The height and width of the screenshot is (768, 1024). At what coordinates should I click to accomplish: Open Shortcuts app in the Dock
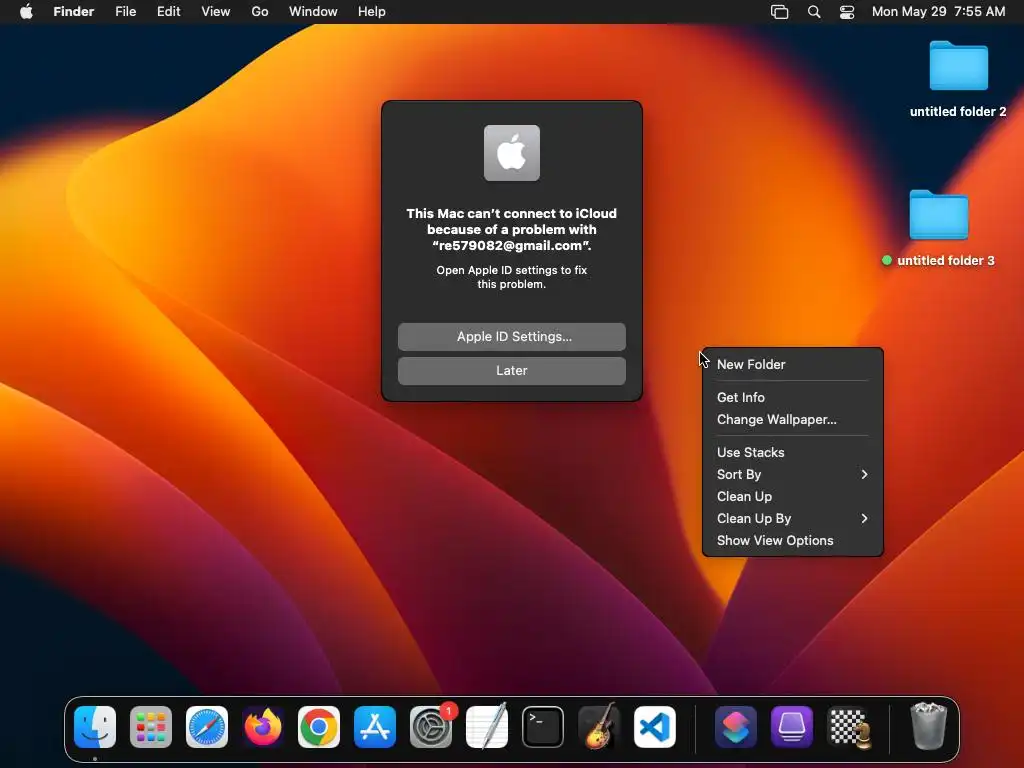pyautogui.click(x=736, y=727)
